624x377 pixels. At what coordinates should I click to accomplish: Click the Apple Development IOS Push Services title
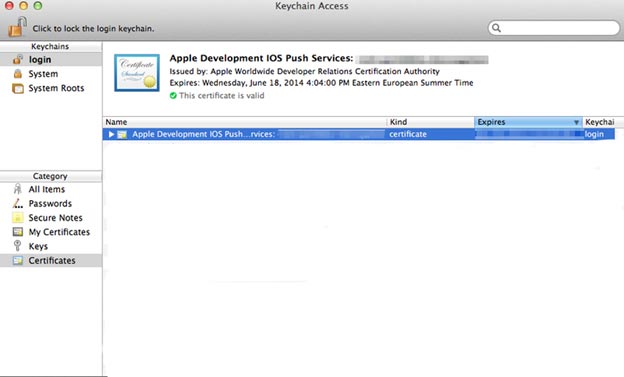261,58
